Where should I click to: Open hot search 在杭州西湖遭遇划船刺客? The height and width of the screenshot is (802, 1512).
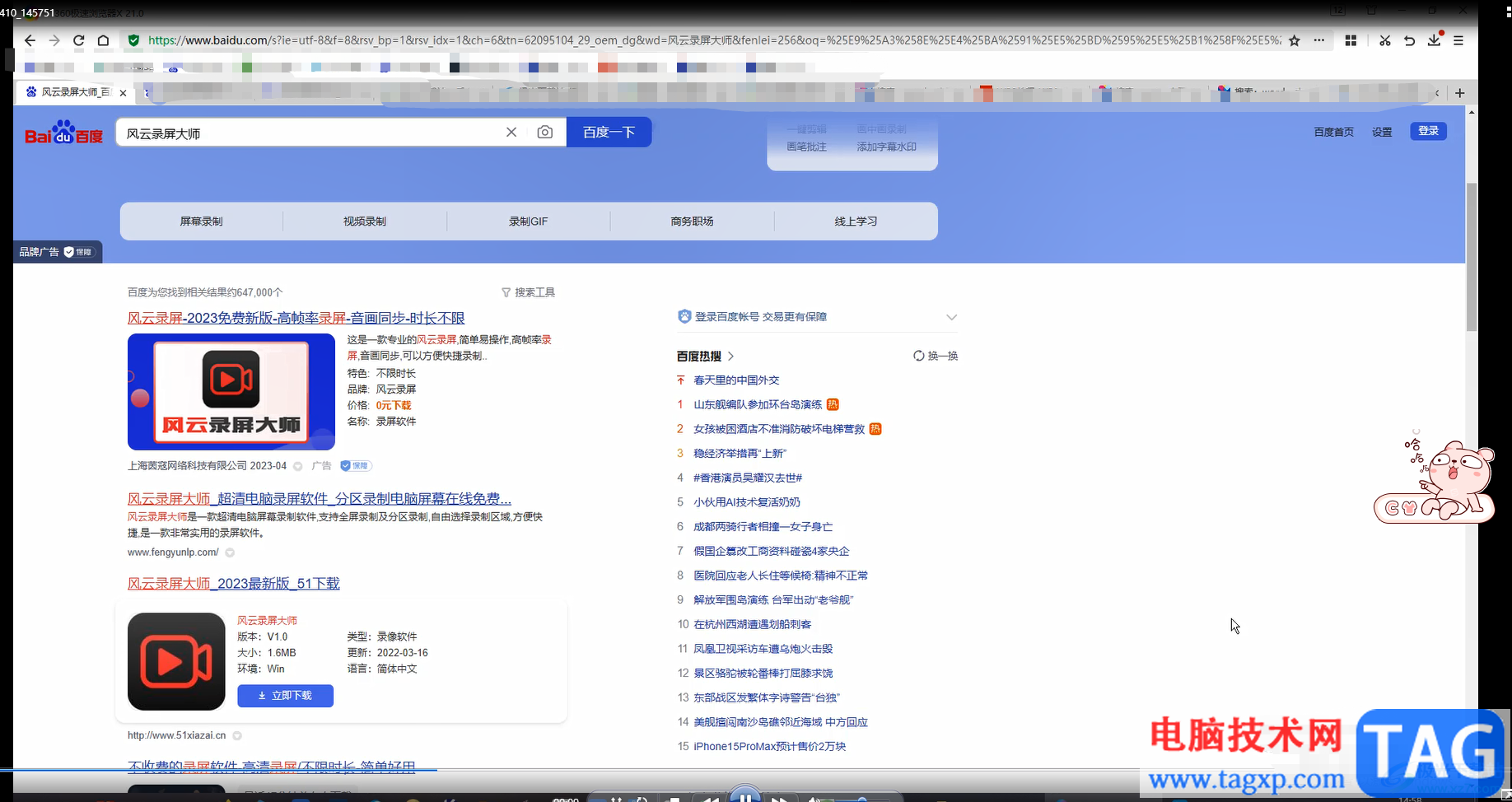[x=753, y=625]
